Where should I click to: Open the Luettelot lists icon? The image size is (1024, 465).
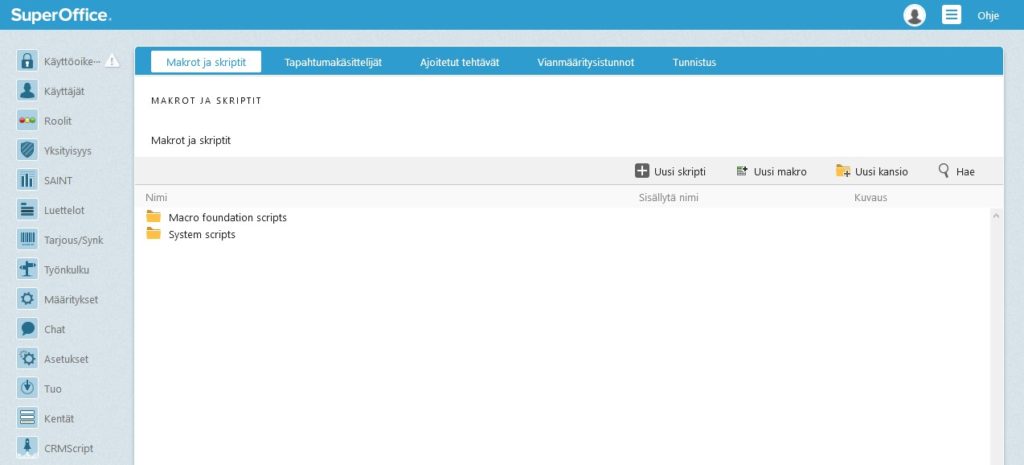28,210
